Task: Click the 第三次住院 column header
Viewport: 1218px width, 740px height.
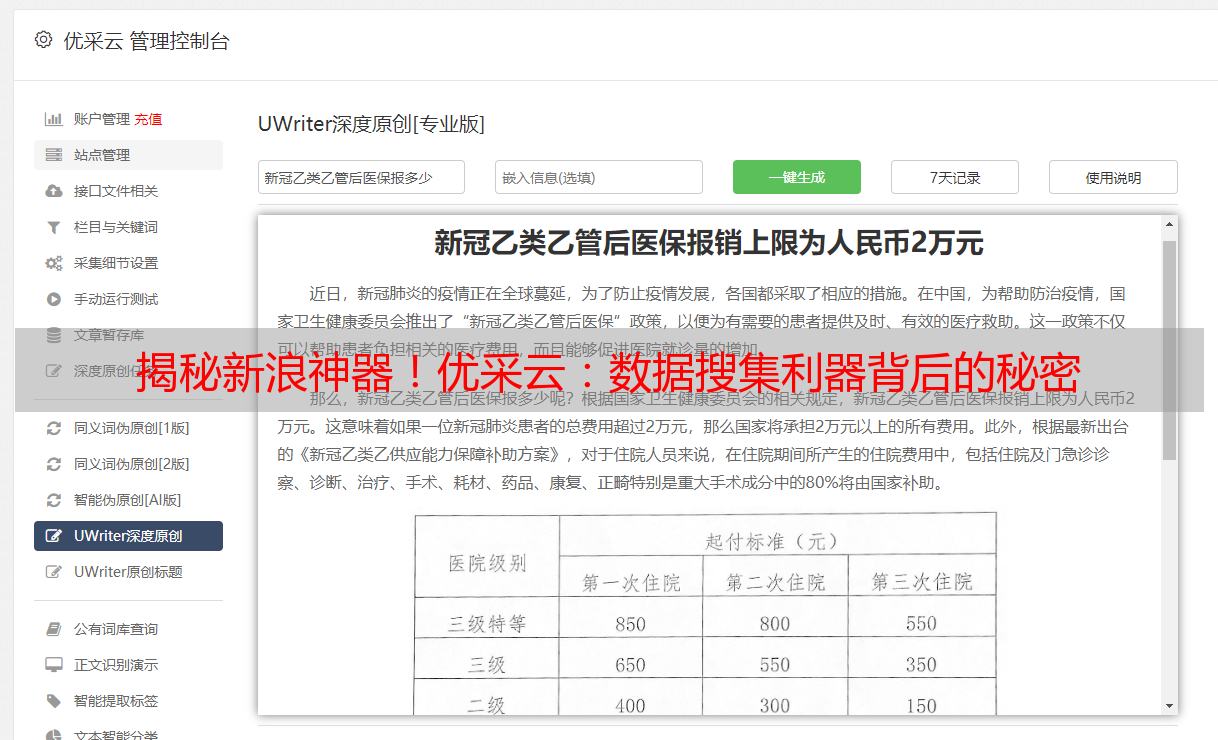Action: (x=921, y=582)
